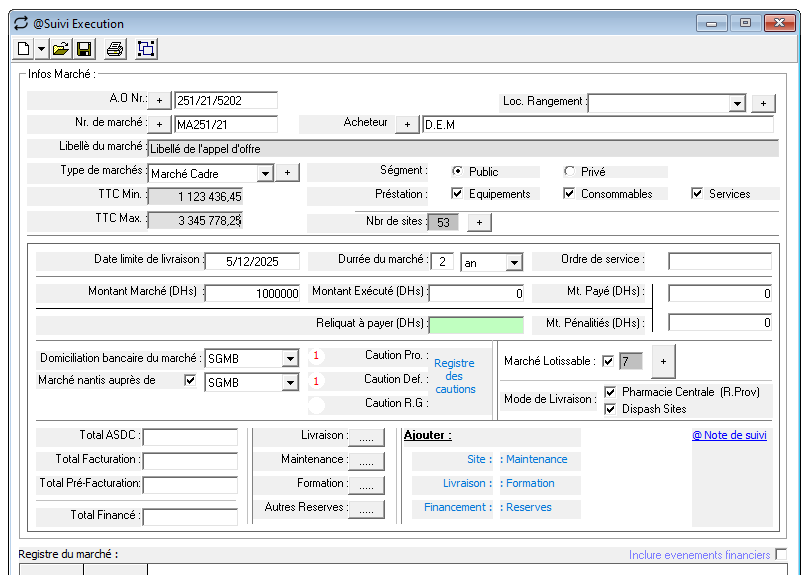Click the fit-to-frame toolbar icon
Screen dimensions: 809x575
(146, 48)
